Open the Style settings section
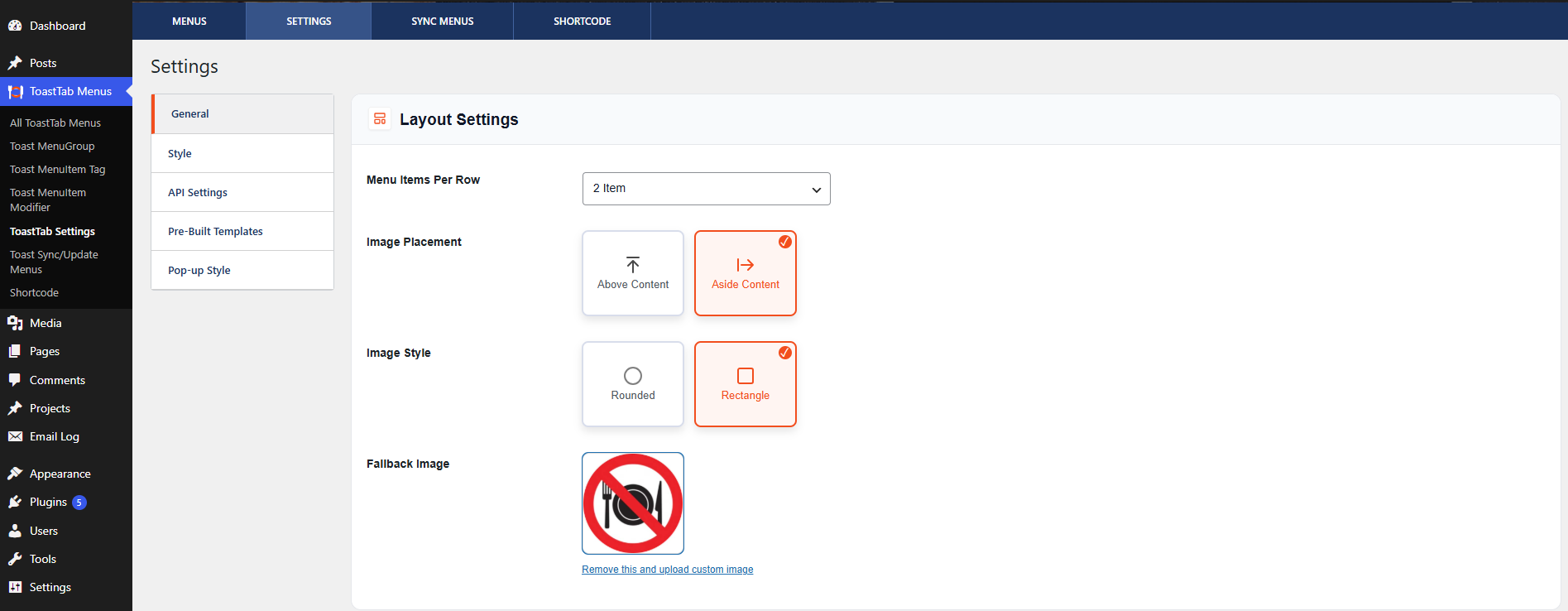 pos(242,153)
